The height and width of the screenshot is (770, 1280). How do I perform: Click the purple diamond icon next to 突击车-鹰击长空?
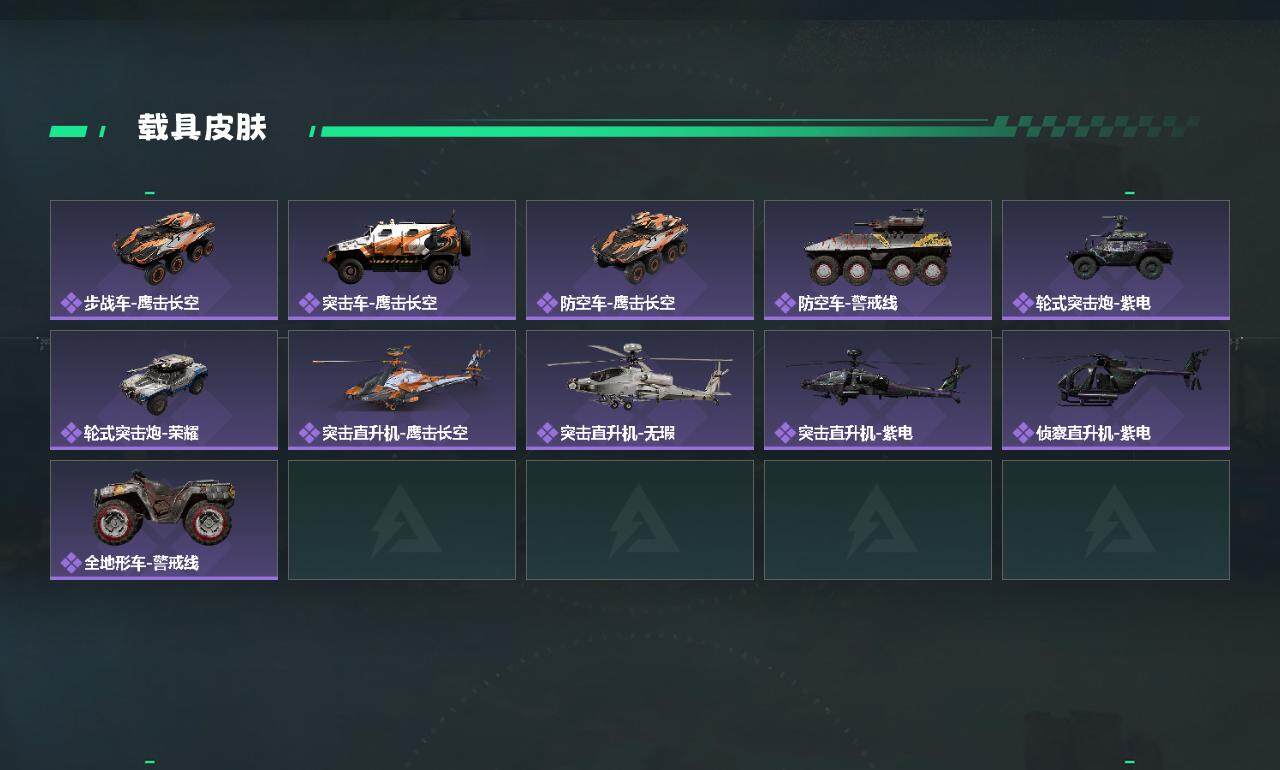click(x=309, y=303)
